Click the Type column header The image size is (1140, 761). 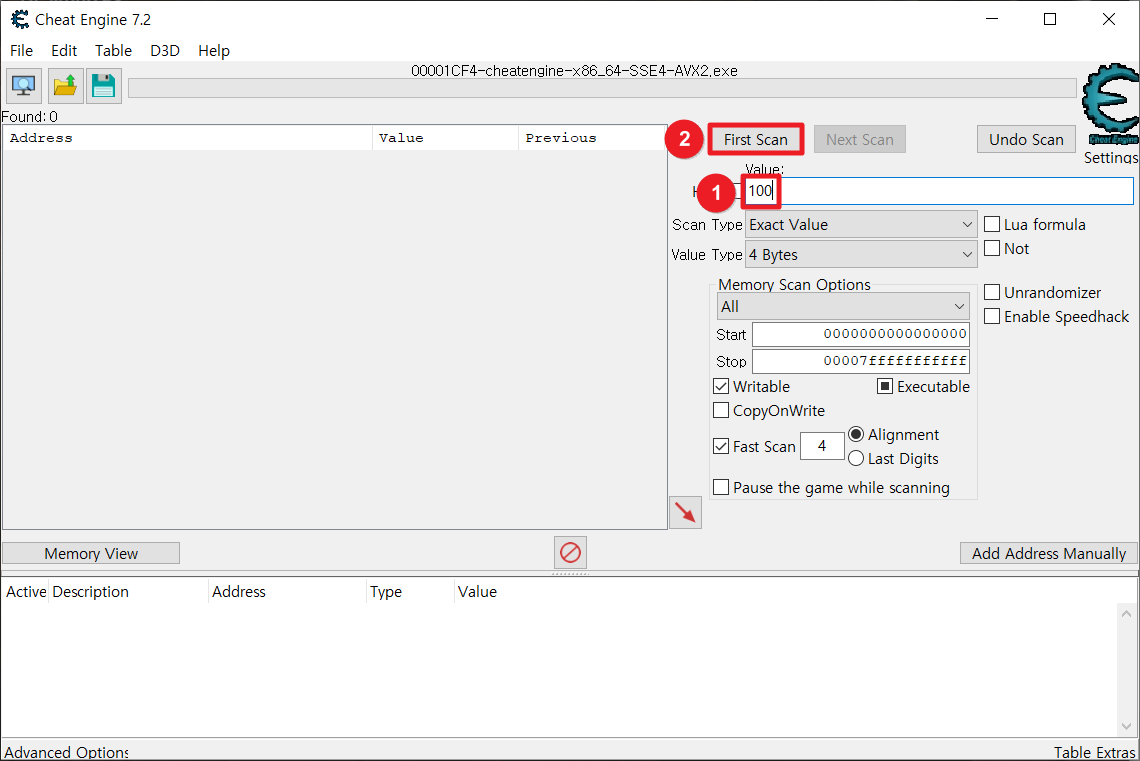pos(410,592)
